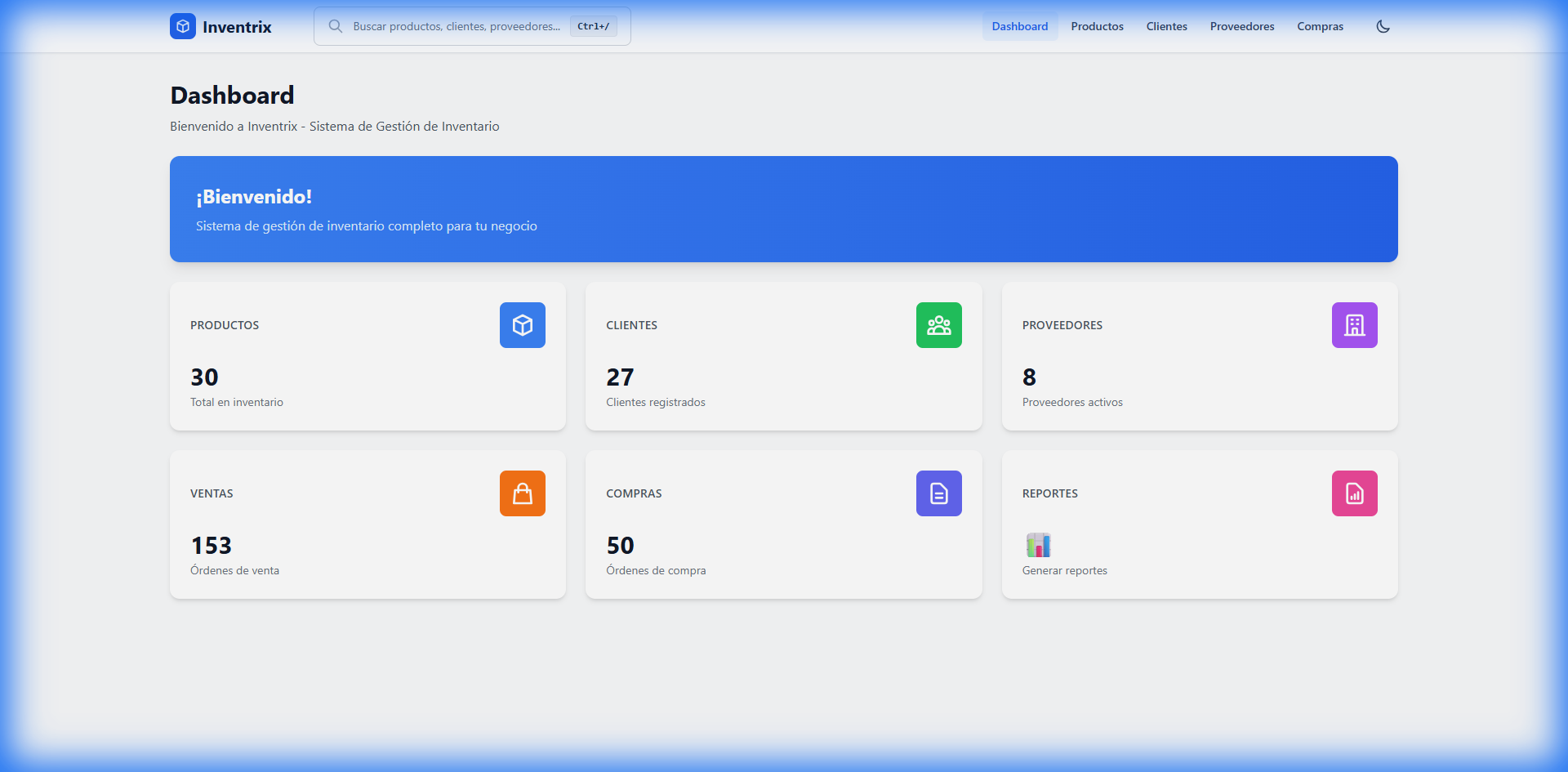Select the green Clientes group icon
Screen dimensions: 1568x772
938,325
